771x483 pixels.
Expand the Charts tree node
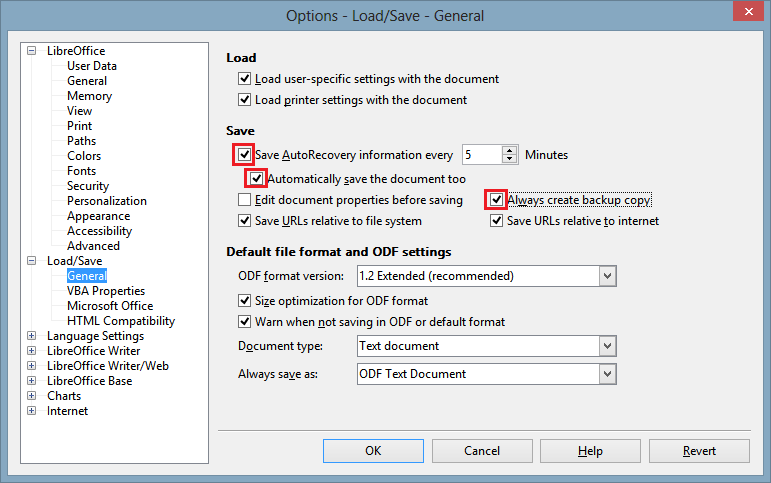[x=32, y=396]
